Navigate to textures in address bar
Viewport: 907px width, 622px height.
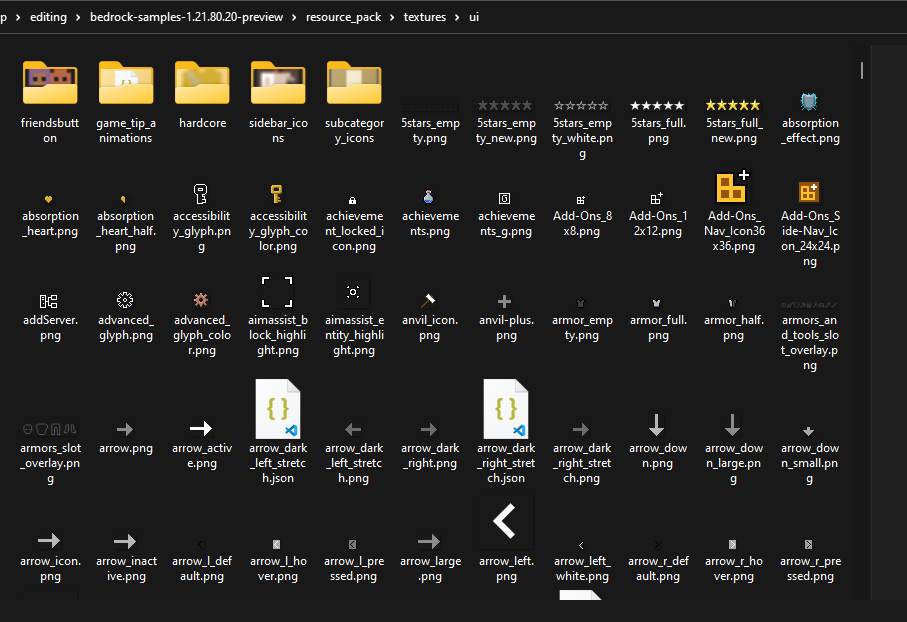pos(425,17)
